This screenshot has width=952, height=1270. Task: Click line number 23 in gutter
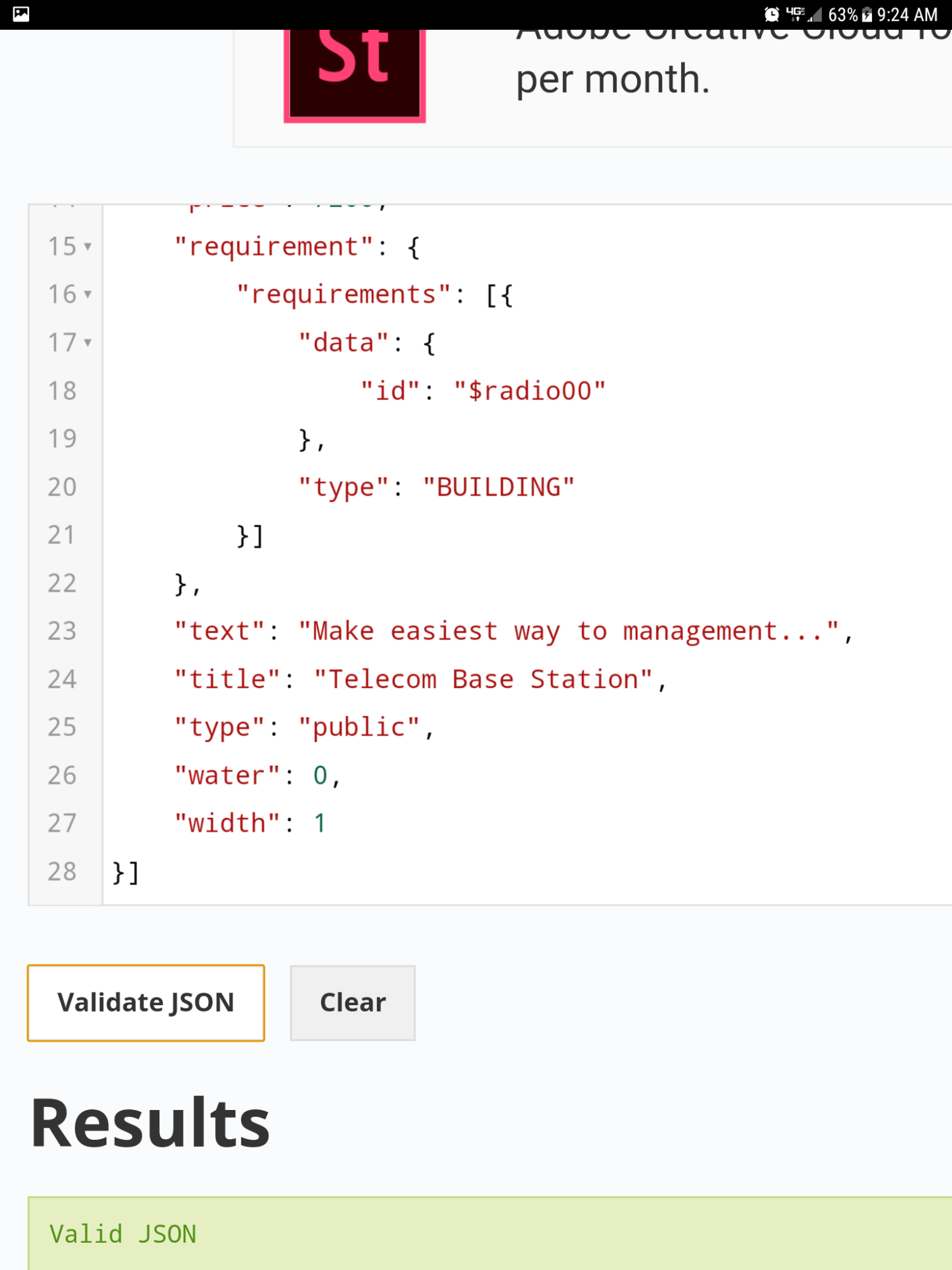(62, 631)
